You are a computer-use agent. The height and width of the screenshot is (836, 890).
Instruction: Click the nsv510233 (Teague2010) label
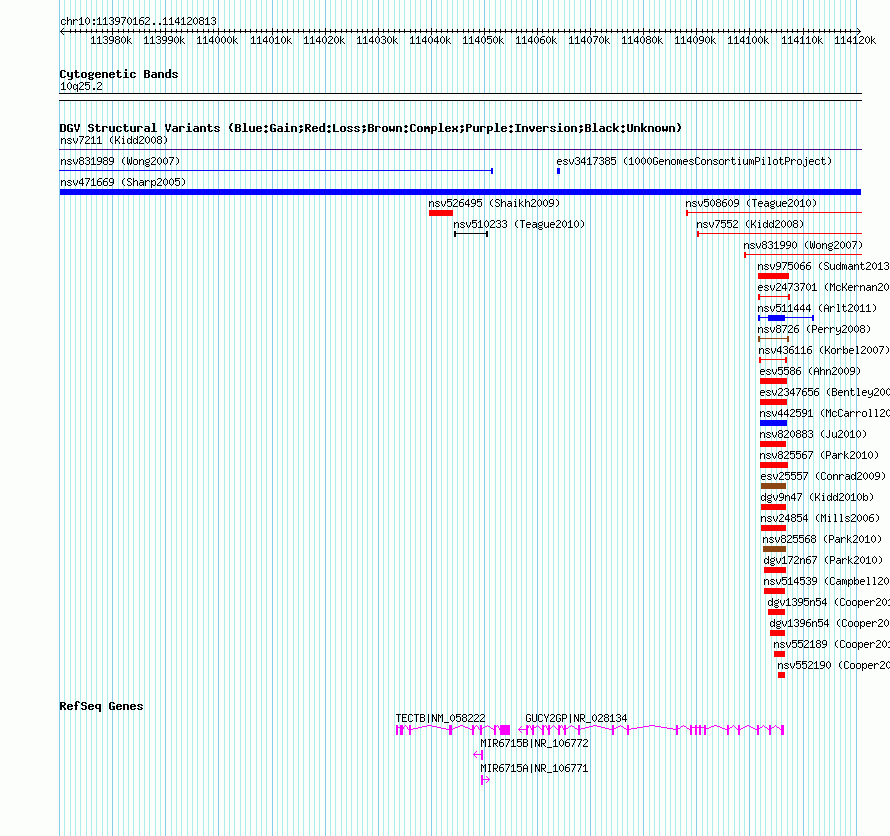(519, 224)
